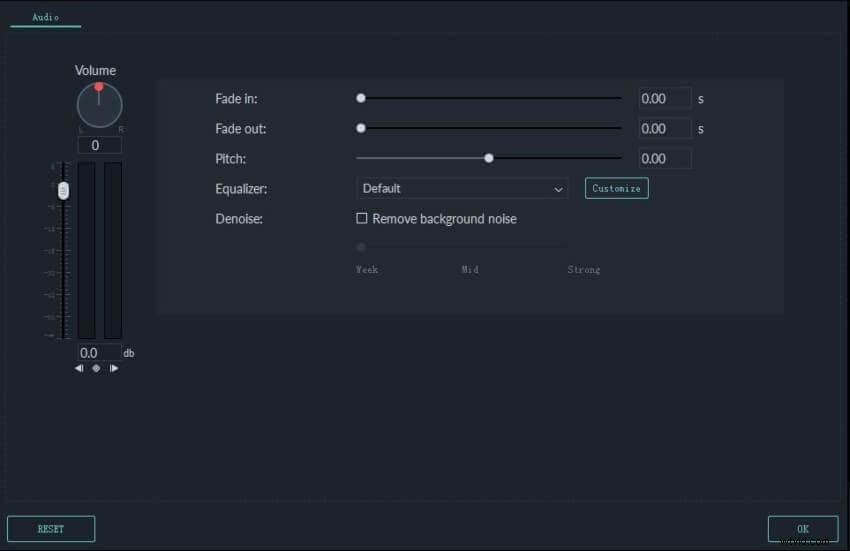
Task: Click the weakest denoise level label
Action: click(367, 270)
